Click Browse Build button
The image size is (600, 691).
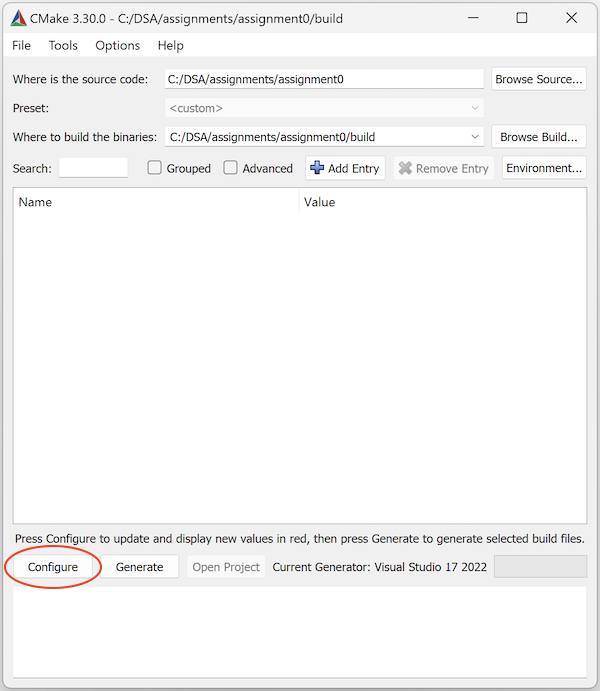(x=539, y=137)
